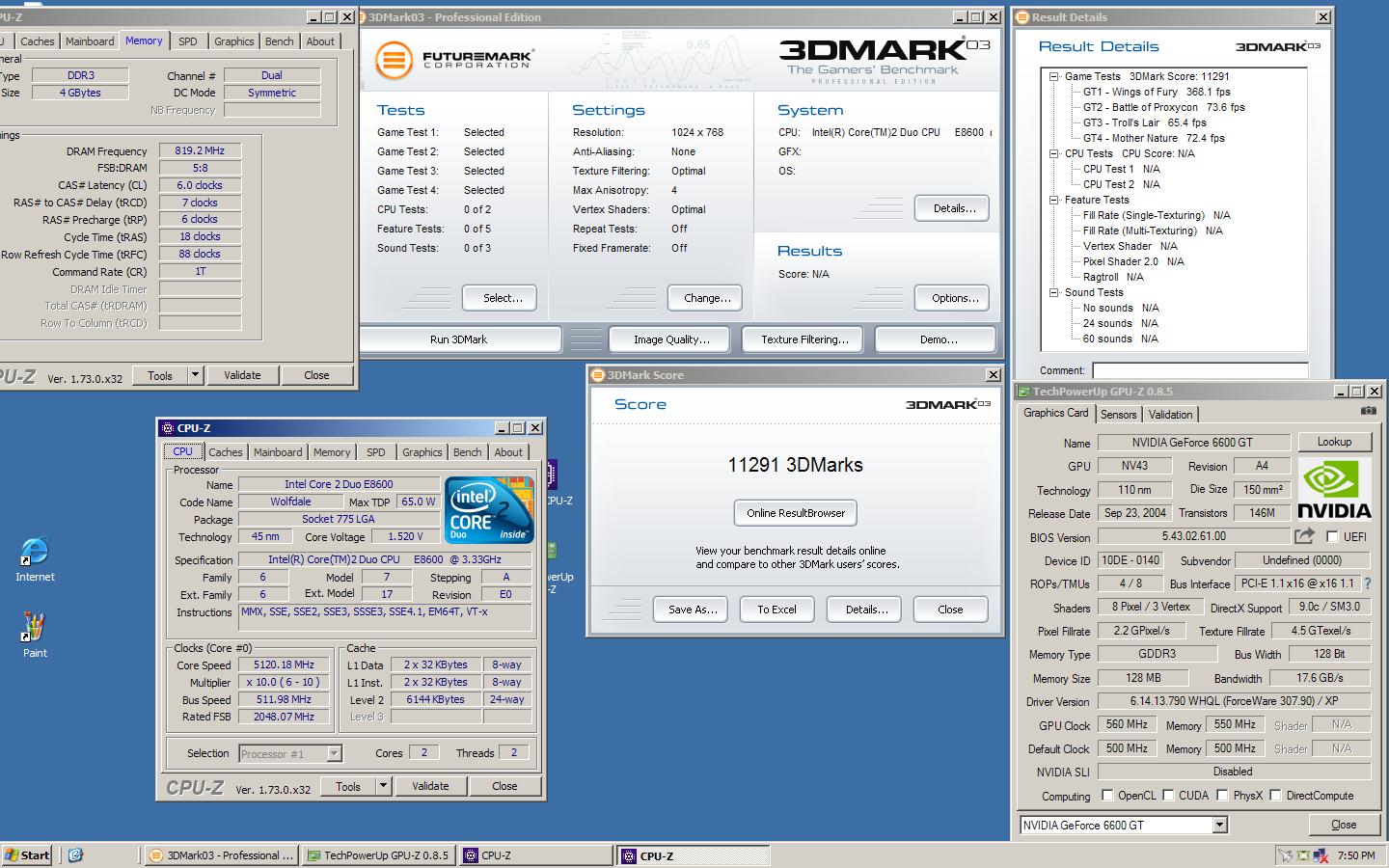Open Bench tab in CPU-Z CPU window
Image resolution: width=1389 pixels, height=868 pixels.
click(x=468, y=452)
